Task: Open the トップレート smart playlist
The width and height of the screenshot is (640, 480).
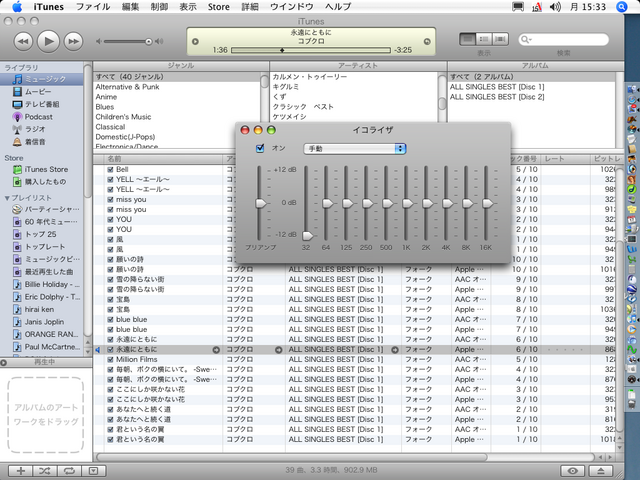Action: point(41,247)
